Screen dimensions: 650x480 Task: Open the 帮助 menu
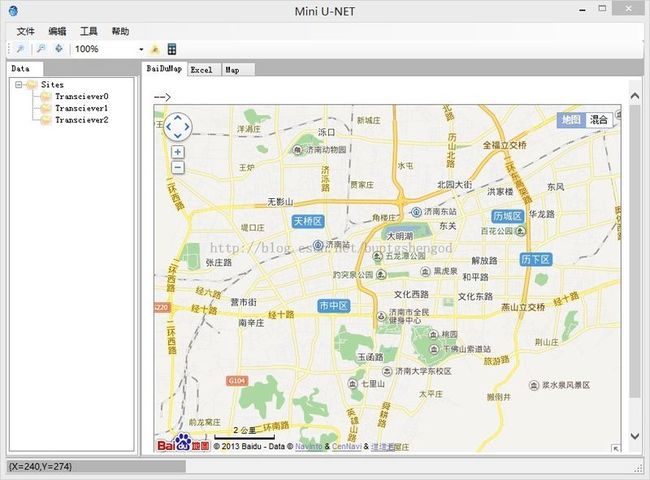tap(120, 31)
